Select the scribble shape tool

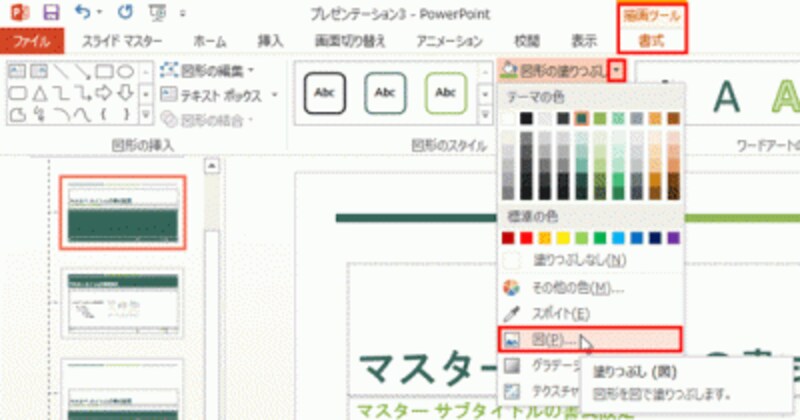coord(39,115)
